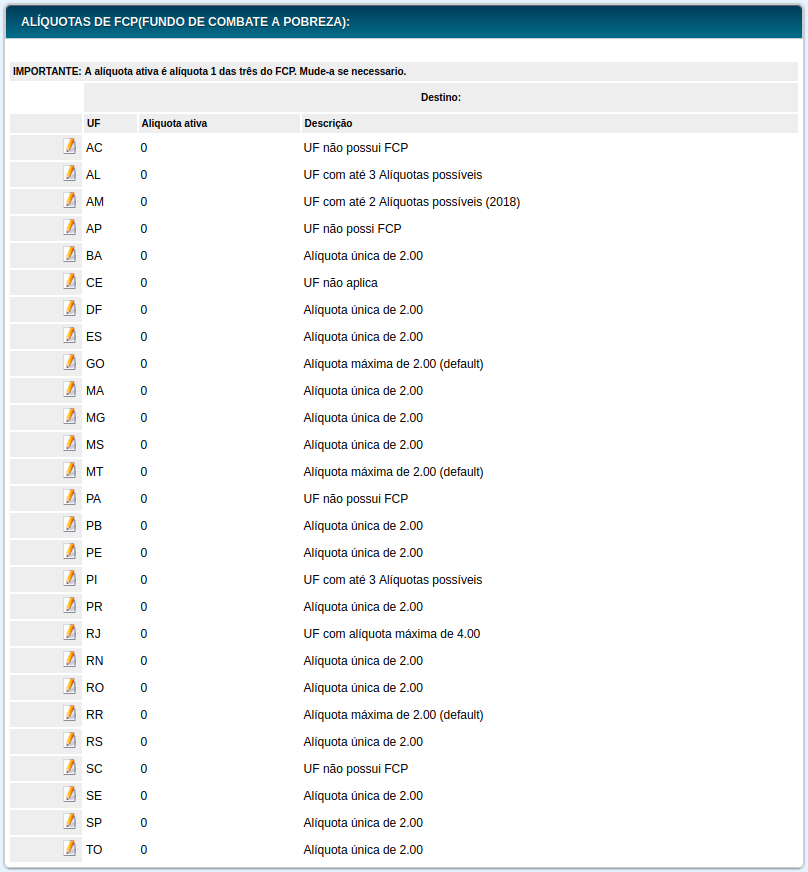Open the edit icon for TO
The image size is (808, 872).
coord(70,848)
